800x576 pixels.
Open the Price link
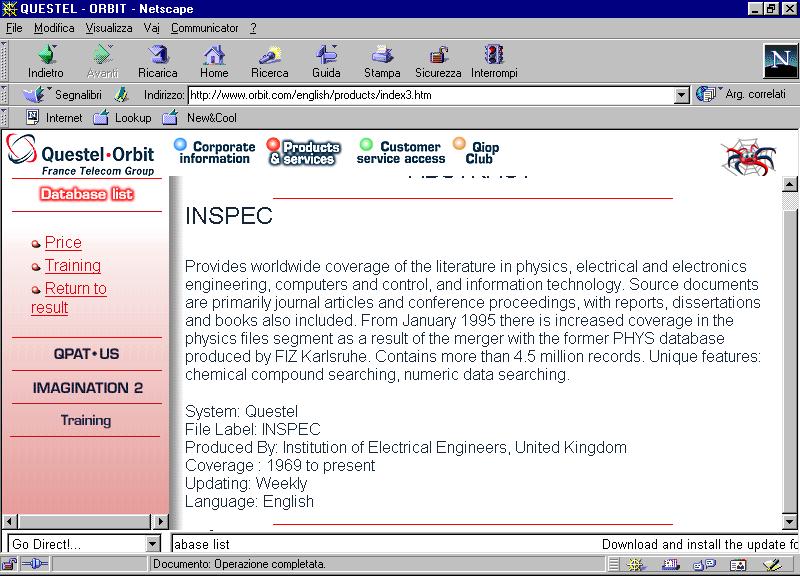click(x=63, y=242)
